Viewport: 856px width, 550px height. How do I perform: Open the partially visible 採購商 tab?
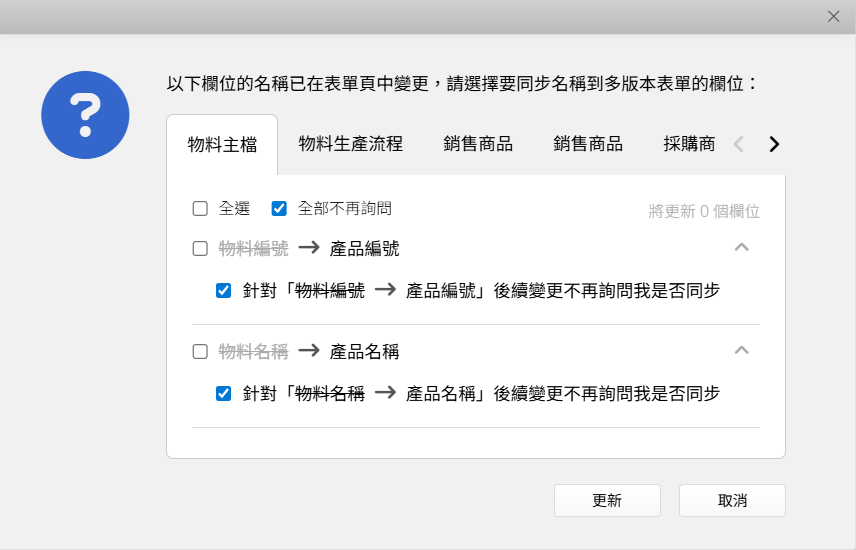[689, 144]
